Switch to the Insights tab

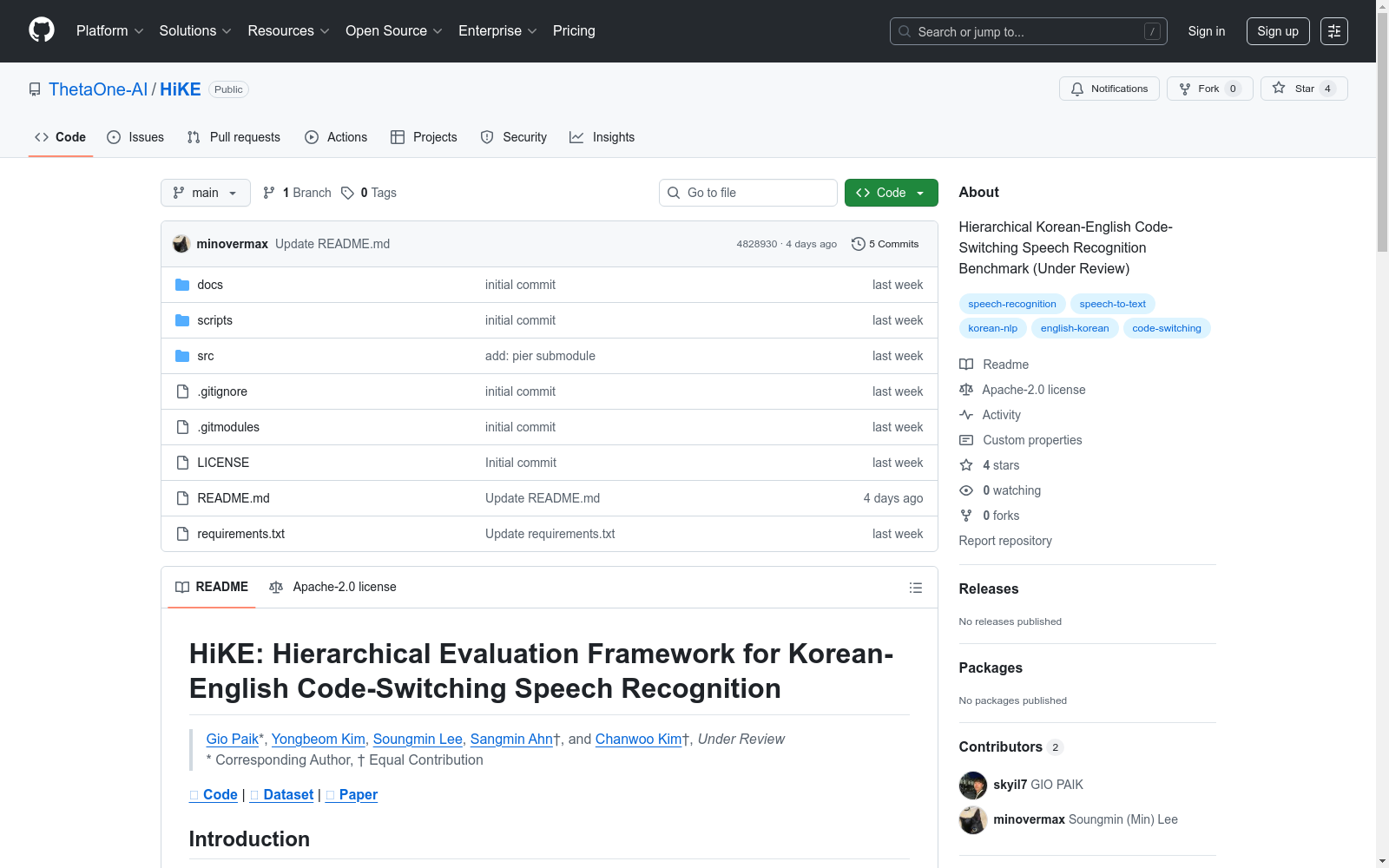coord(602,137)
